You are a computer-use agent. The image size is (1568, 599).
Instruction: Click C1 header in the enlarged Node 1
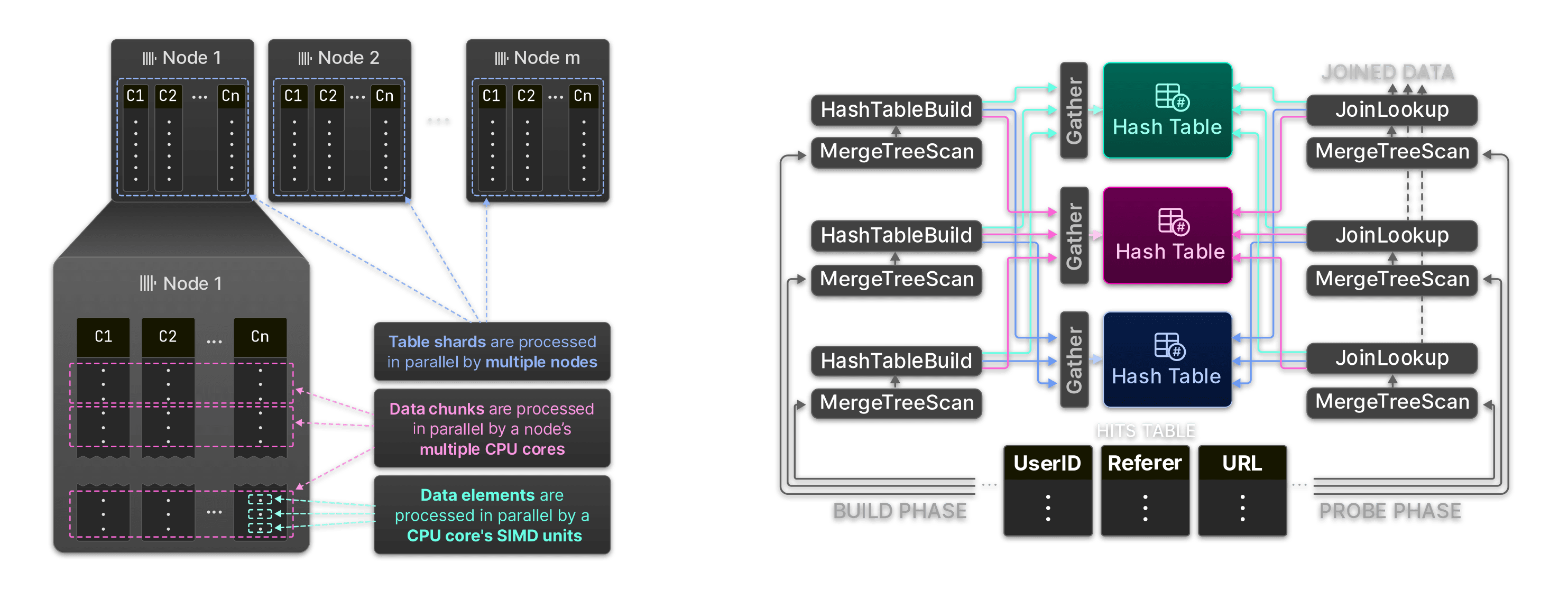tap(104, 337)
